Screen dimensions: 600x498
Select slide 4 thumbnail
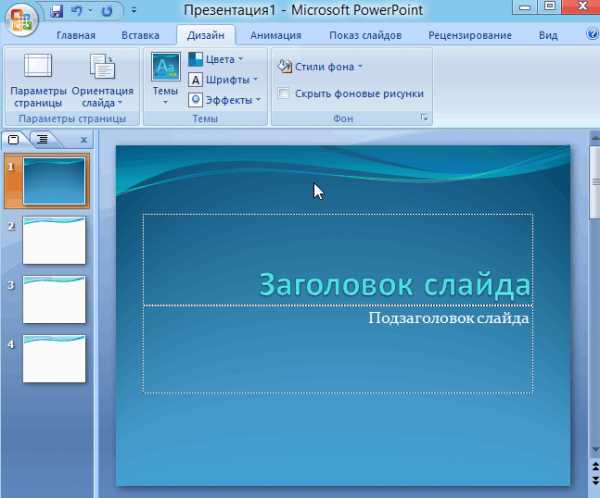coord(54,359)
